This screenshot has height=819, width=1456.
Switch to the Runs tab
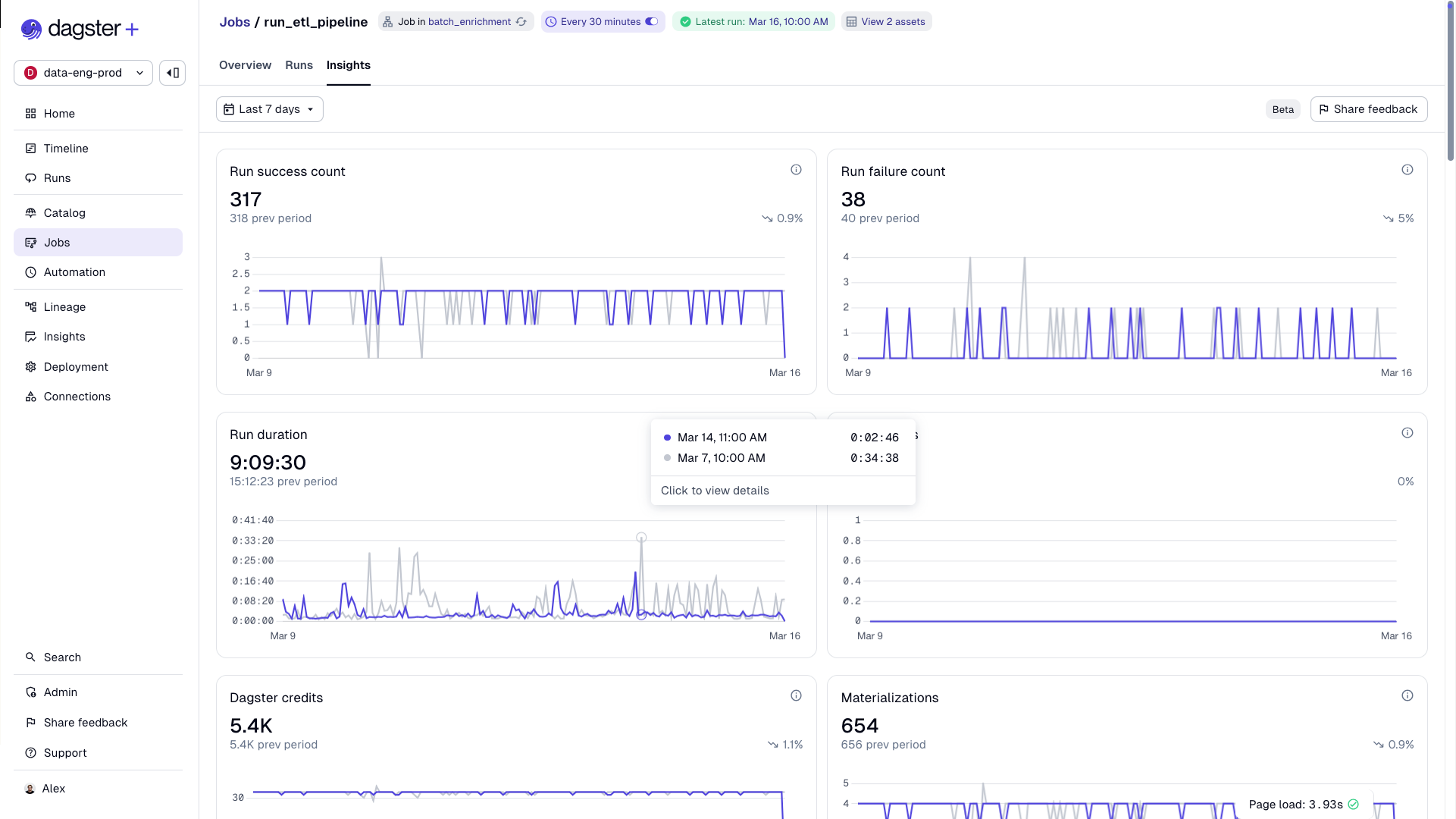pyautogui.click(x=299, y=65)
